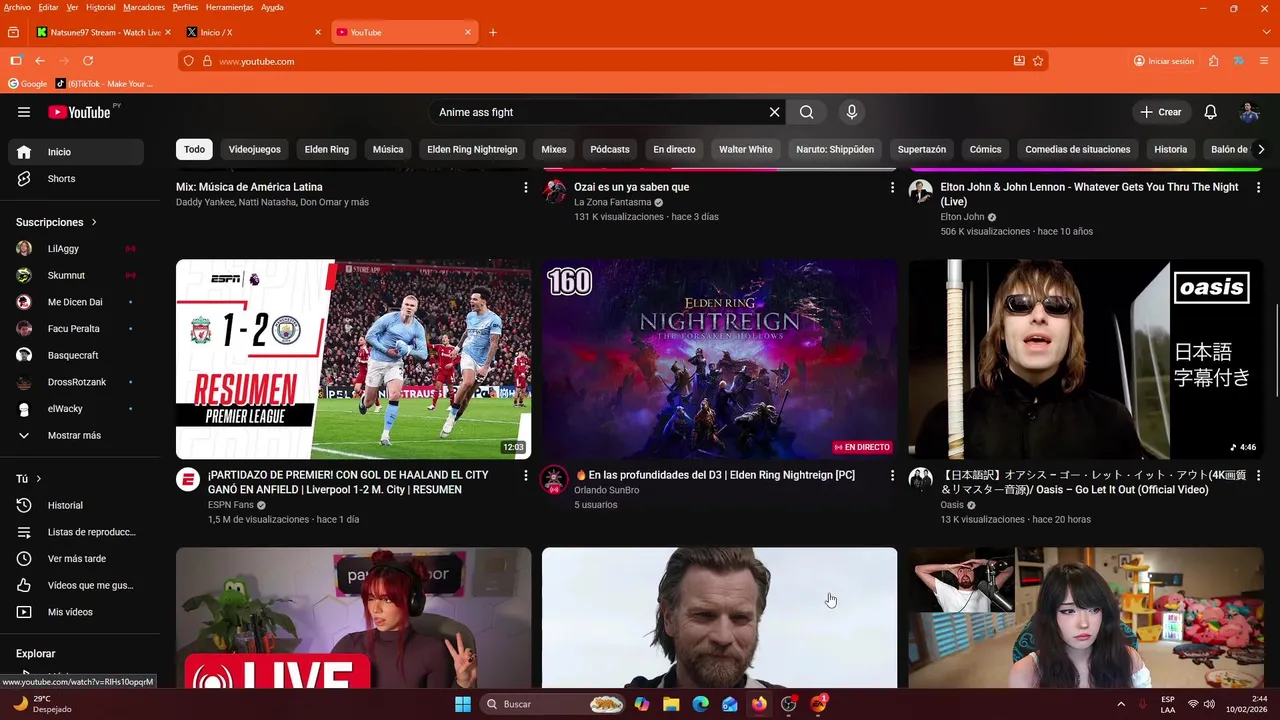Bookmark this page with star icon

[1038, 61]
